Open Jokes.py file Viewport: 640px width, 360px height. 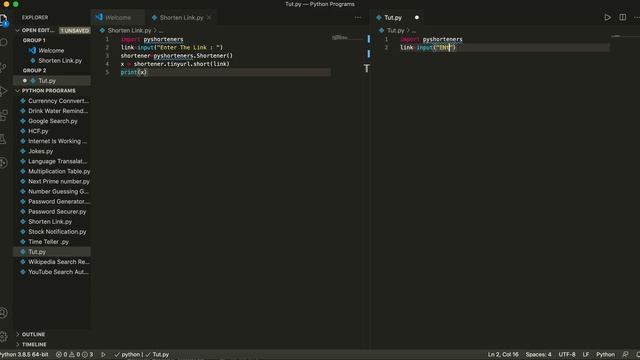[x=52, y=151]
